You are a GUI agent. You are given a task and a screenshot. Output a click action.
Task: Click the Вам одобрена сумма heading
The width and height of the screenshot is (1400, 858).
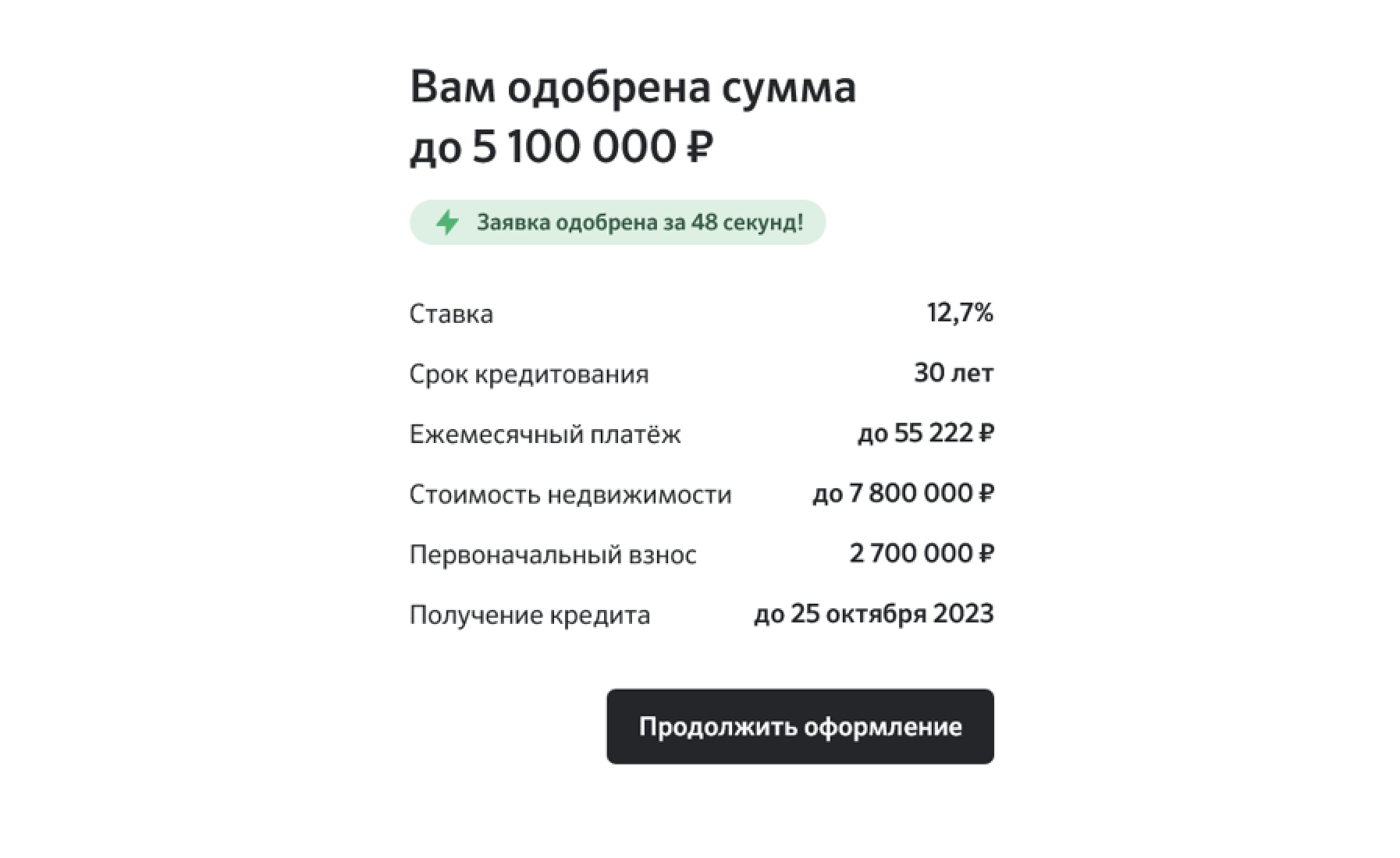[632, 86]
